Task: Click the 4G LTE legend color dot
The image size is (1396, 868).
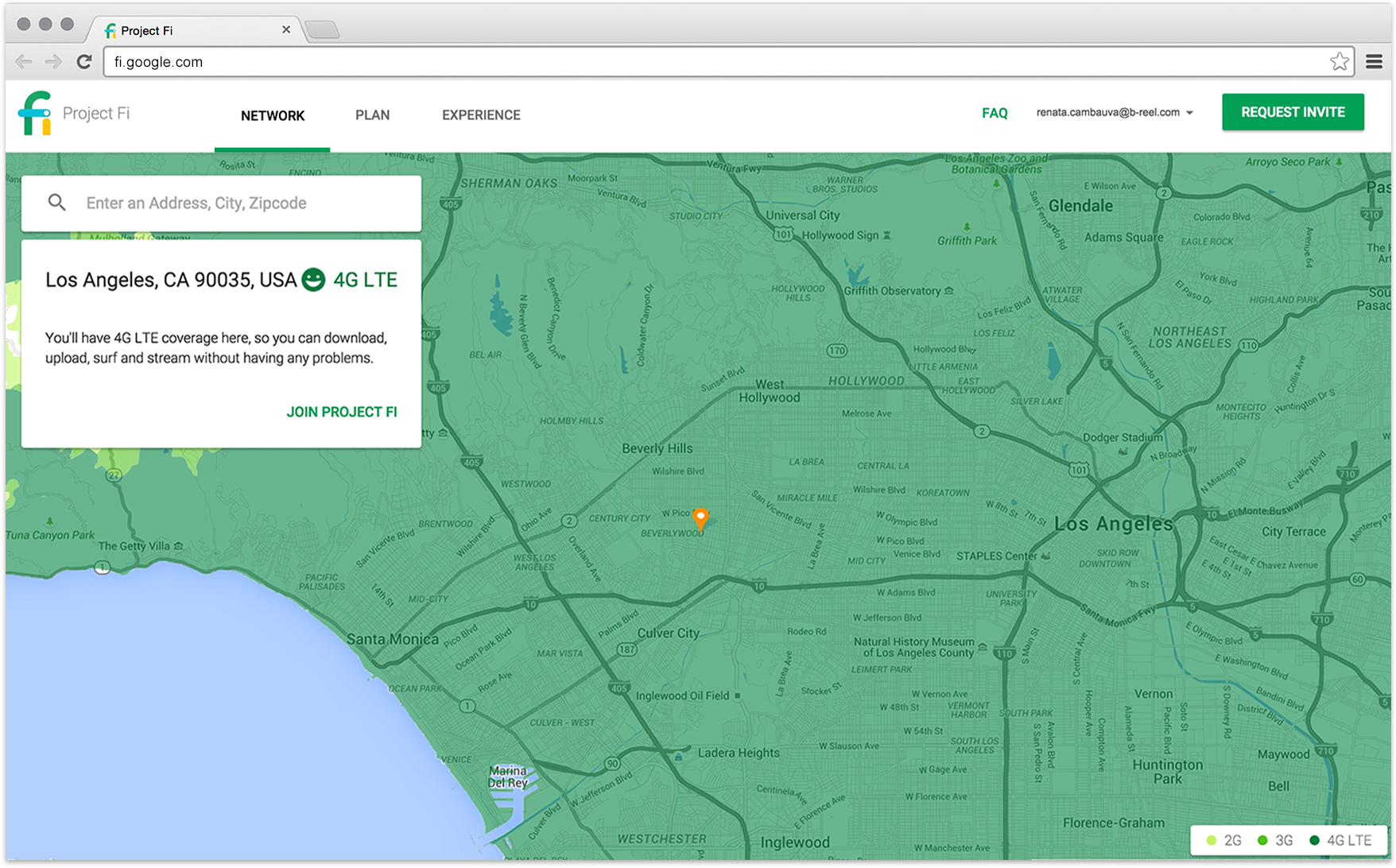Action: tap(1314, 840)
